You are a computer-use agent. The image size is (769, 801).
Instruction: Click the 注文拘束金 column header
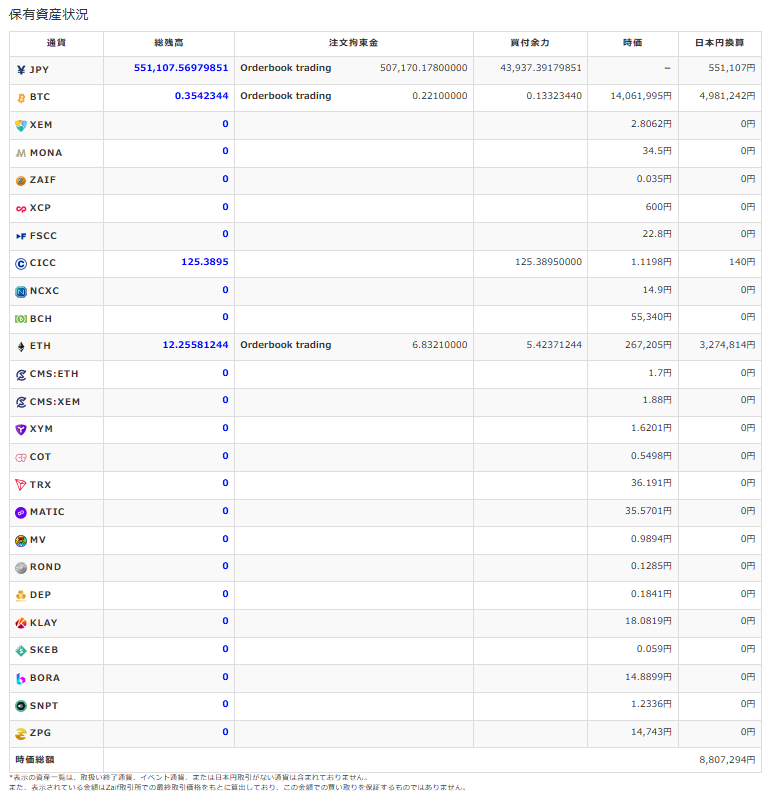click(354, 43)
